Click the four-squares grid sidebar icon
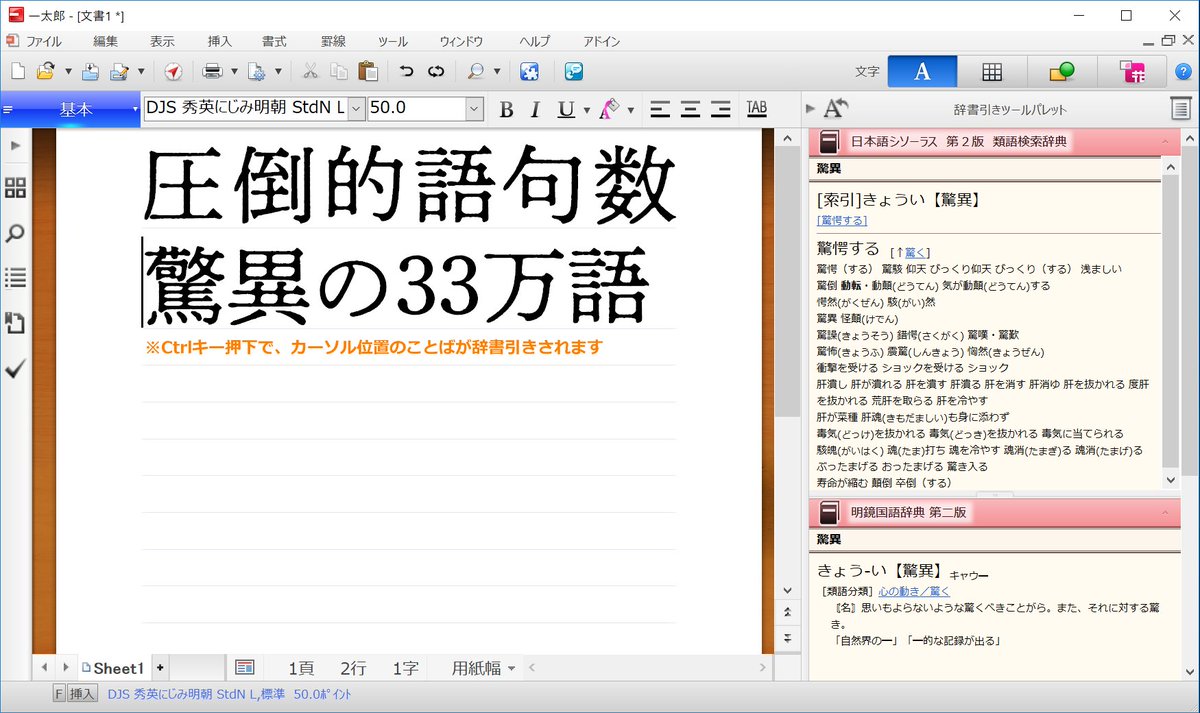The width and height of the screenshot is (1200, 713). (x=15, y=188)
